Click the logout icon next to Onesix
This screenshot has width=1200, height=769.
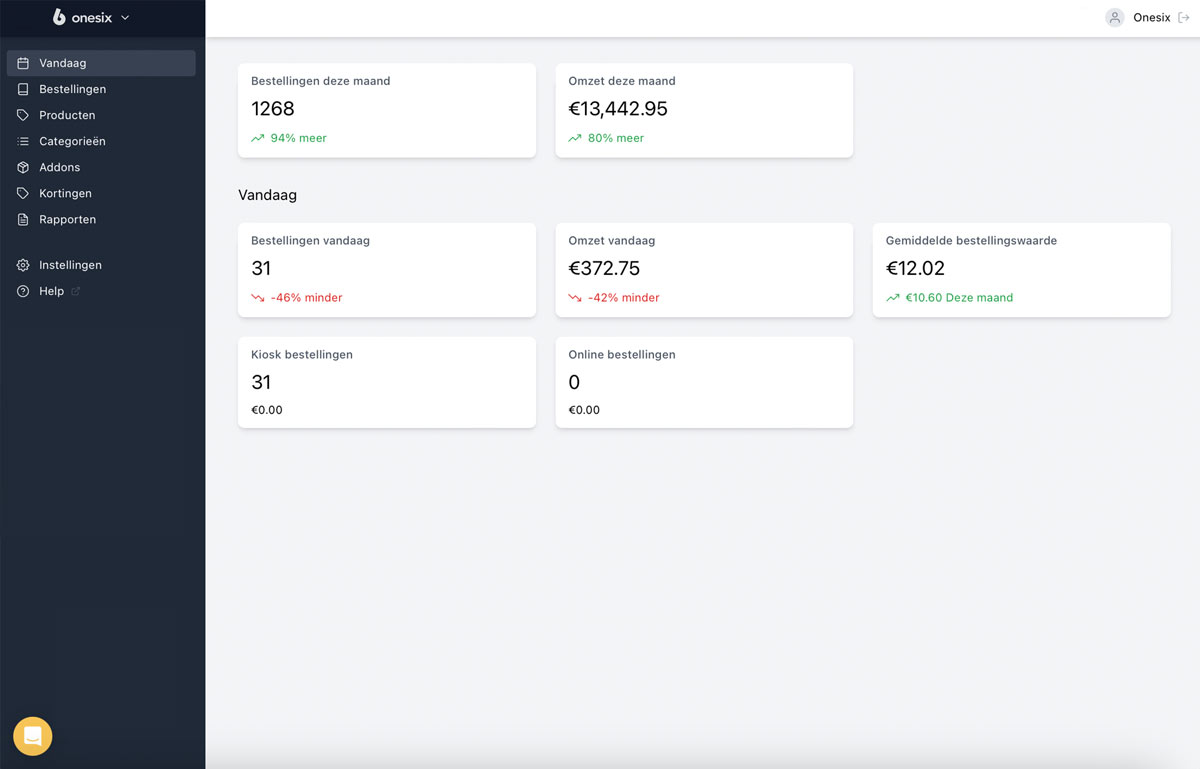[x=1185, y=17]
